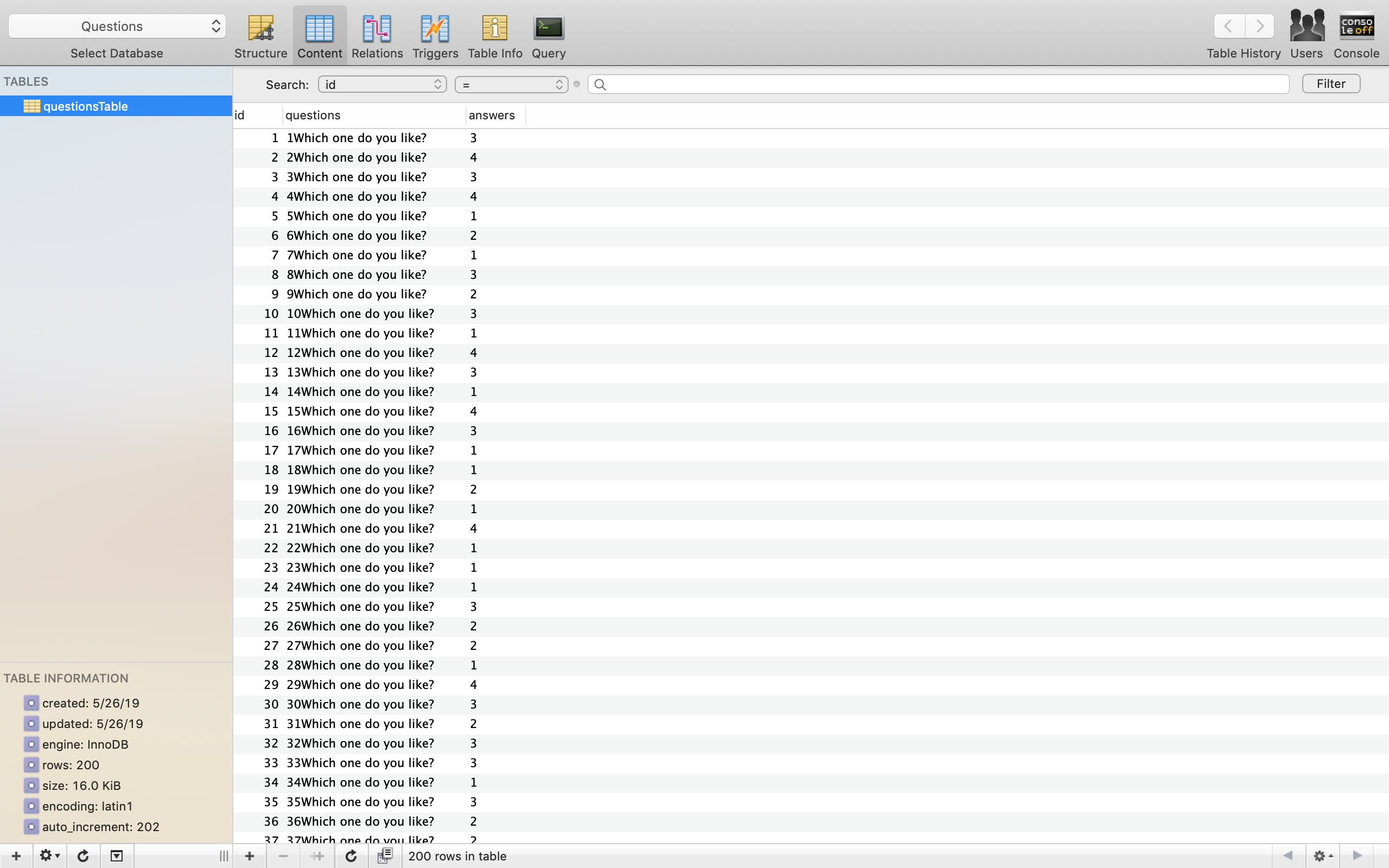
Task: Select questionsTable in the tables list
Action: tap(86, 106)
